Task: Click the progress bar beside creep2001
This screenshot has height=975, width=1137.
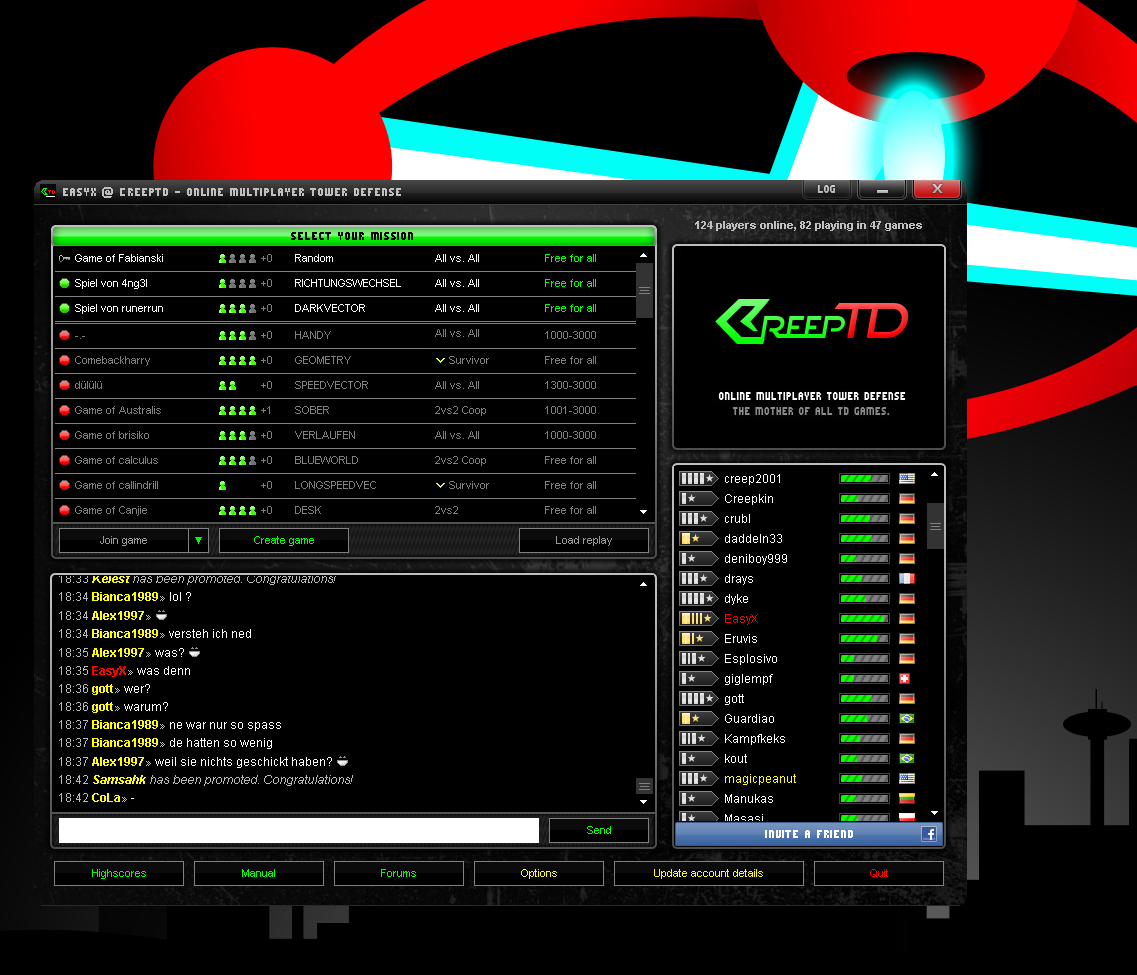Action: [x=864, y=478]
